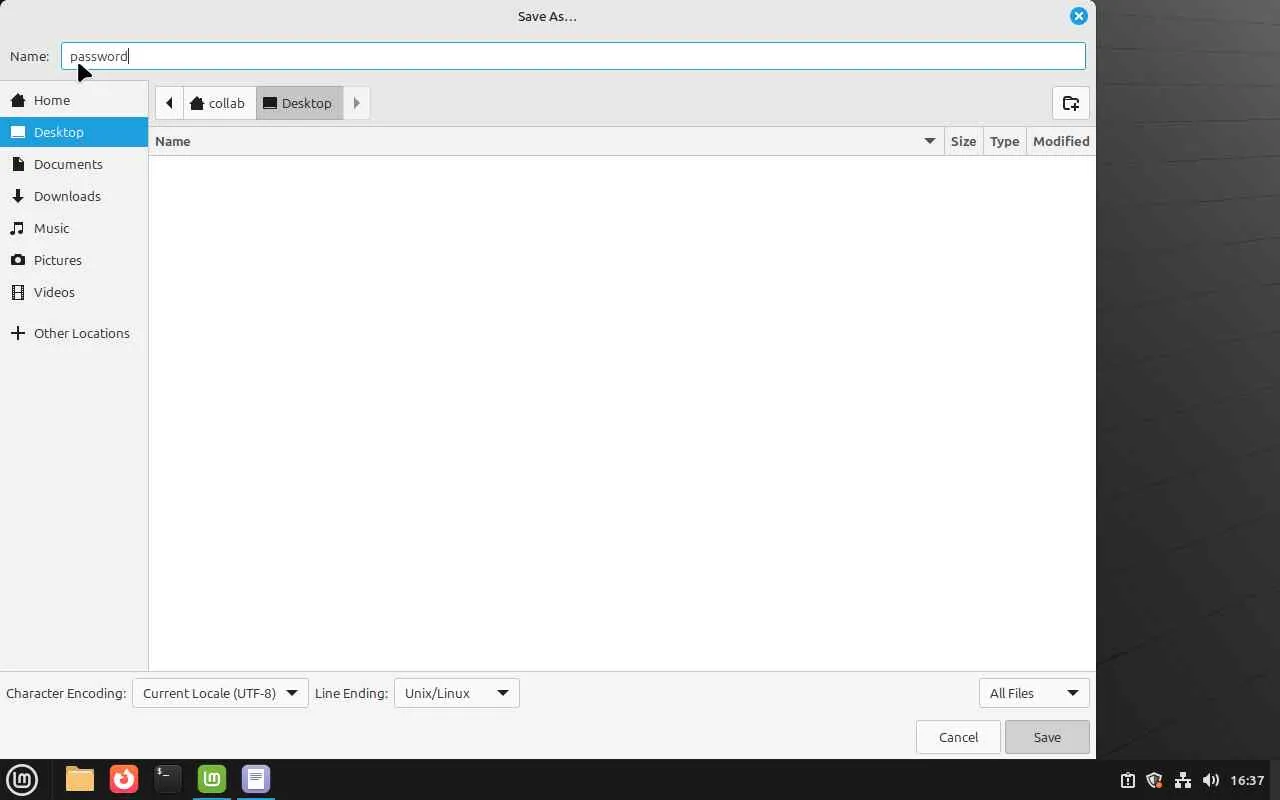Create a new folder with the folder-plus icon
This screenshot has width=1280, height=800.
point(1071,103)
